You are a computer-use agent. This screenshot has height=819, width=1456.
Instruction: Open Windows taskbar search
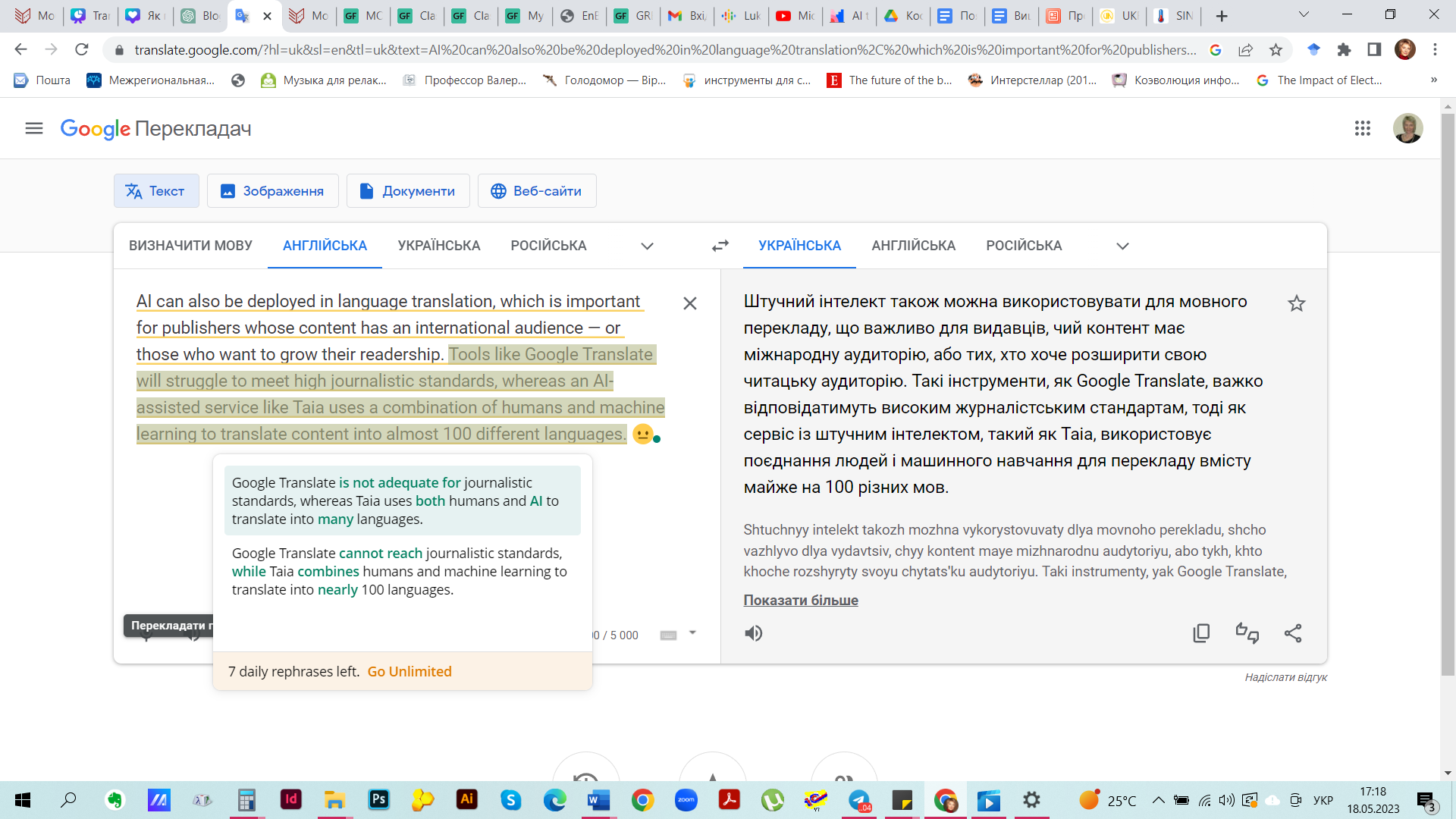coord(68,800)
